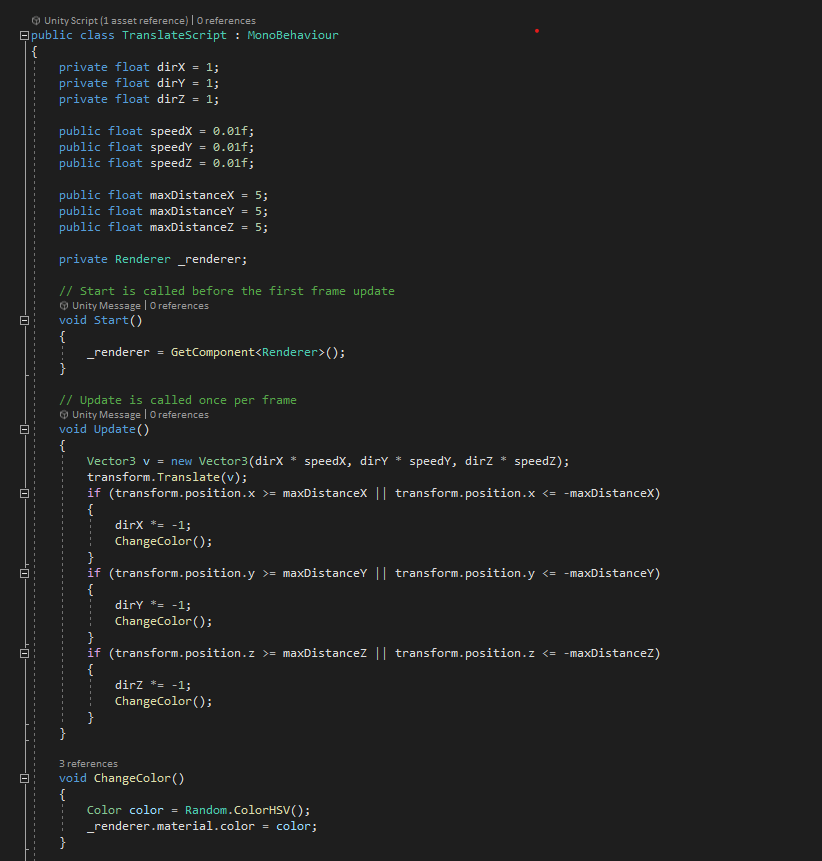Click the 'maxDistanceX = 5;' field
The height and width of the screenshot is (861, 822).
click(x=209, y=195)
